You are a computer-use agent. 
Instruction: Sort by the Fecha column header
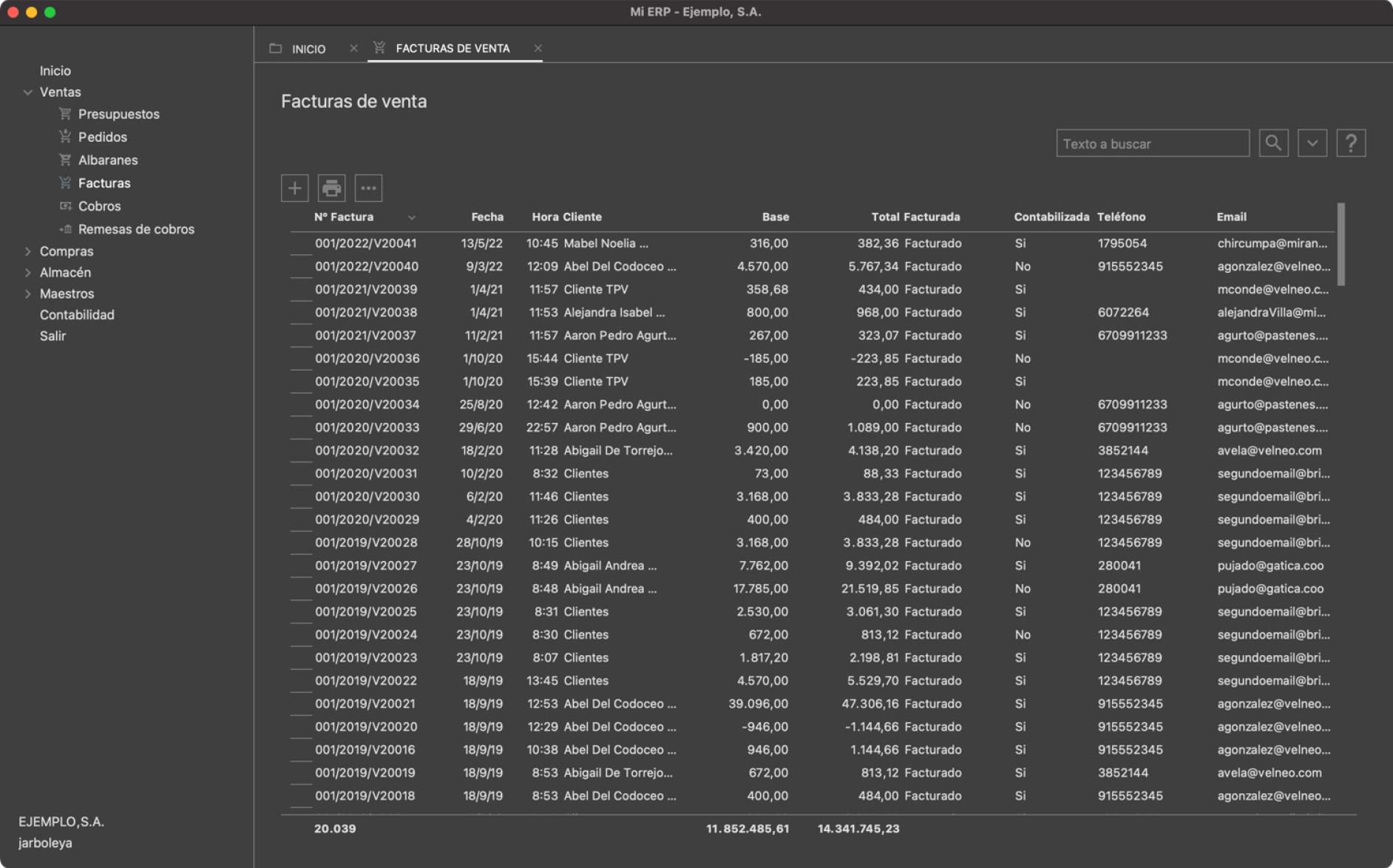coord(487,217)
